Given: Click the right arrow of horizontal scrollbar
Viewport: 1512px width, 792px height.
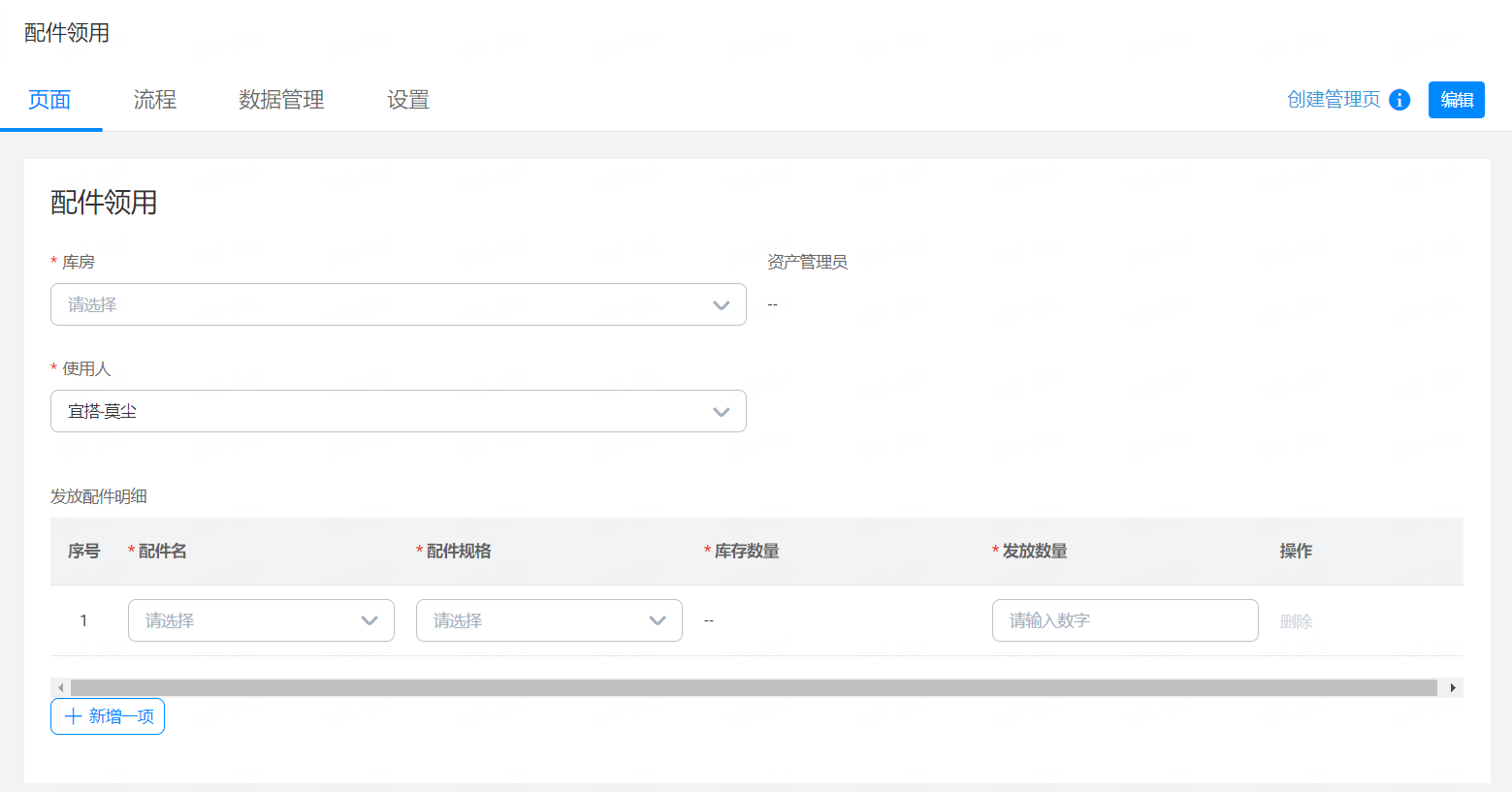Looking at the screenshot, I should pyautogui.click(x=1453, y=687).
